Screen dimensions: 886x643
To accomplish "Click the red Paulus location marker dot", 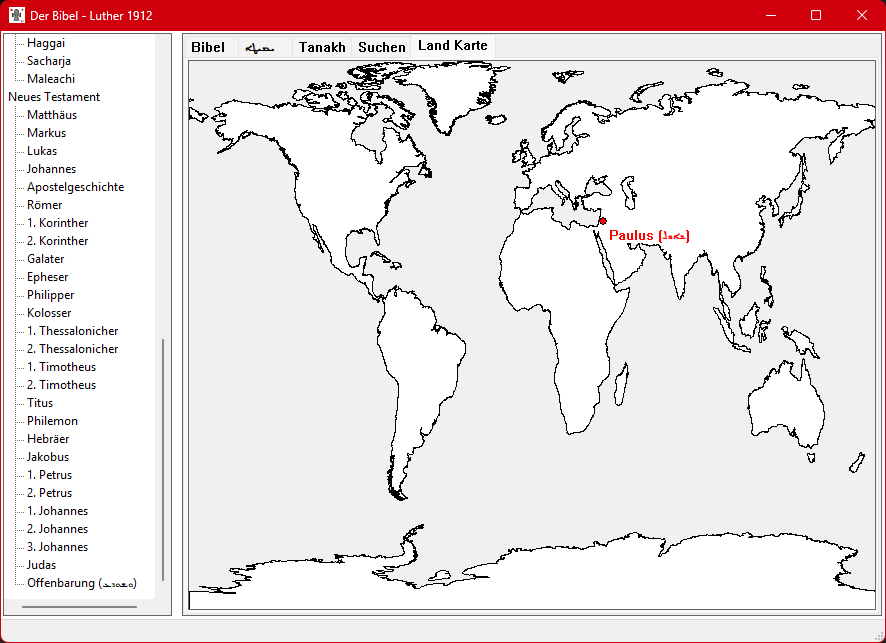I will (x=602, y=221).
